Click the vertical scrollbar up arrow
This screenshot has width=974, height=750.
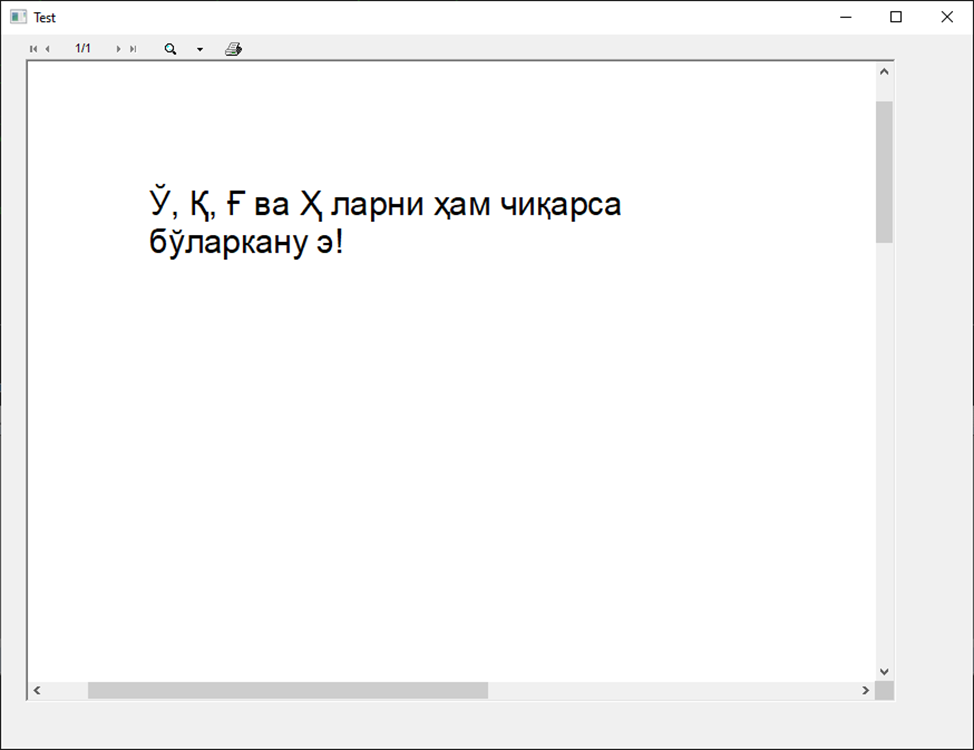pyautogui.click(x=885, y=72)
